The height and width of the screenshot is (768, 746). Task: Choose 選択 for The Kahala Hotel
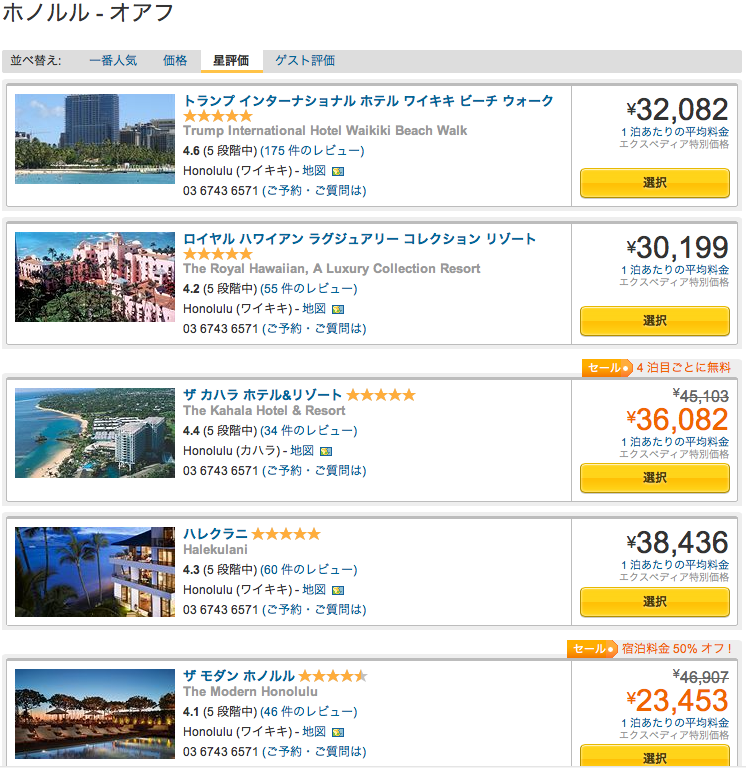click(654, 478)
